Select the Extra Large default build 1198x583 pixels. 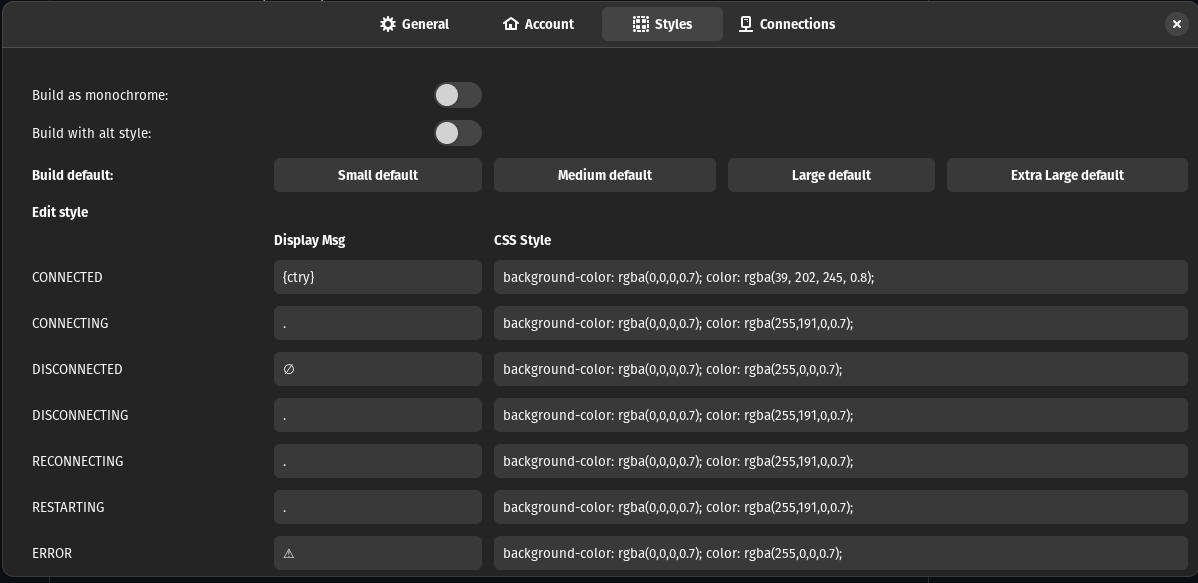coord(1067,175)
